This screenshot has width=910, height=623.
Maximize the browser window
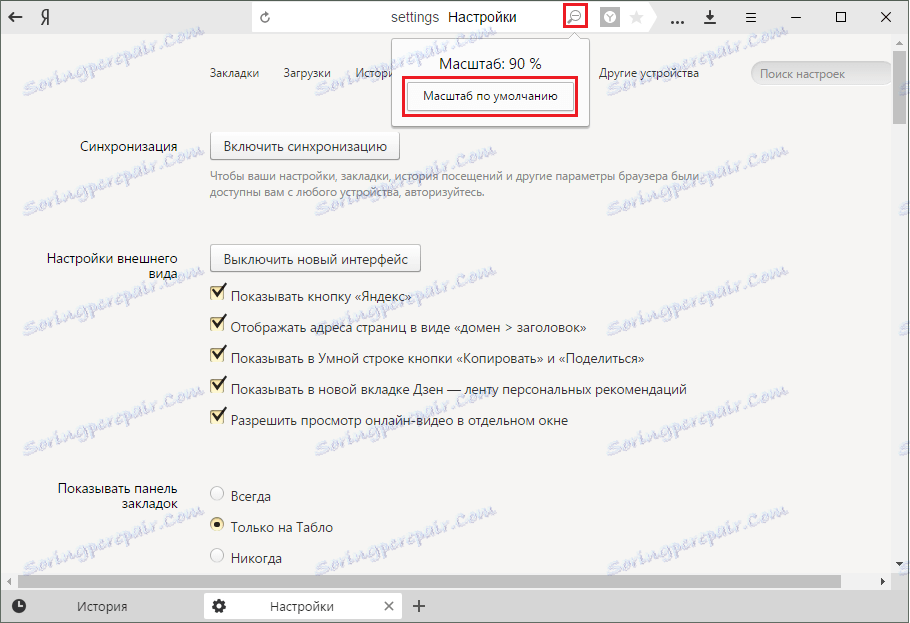pos(841,17)
